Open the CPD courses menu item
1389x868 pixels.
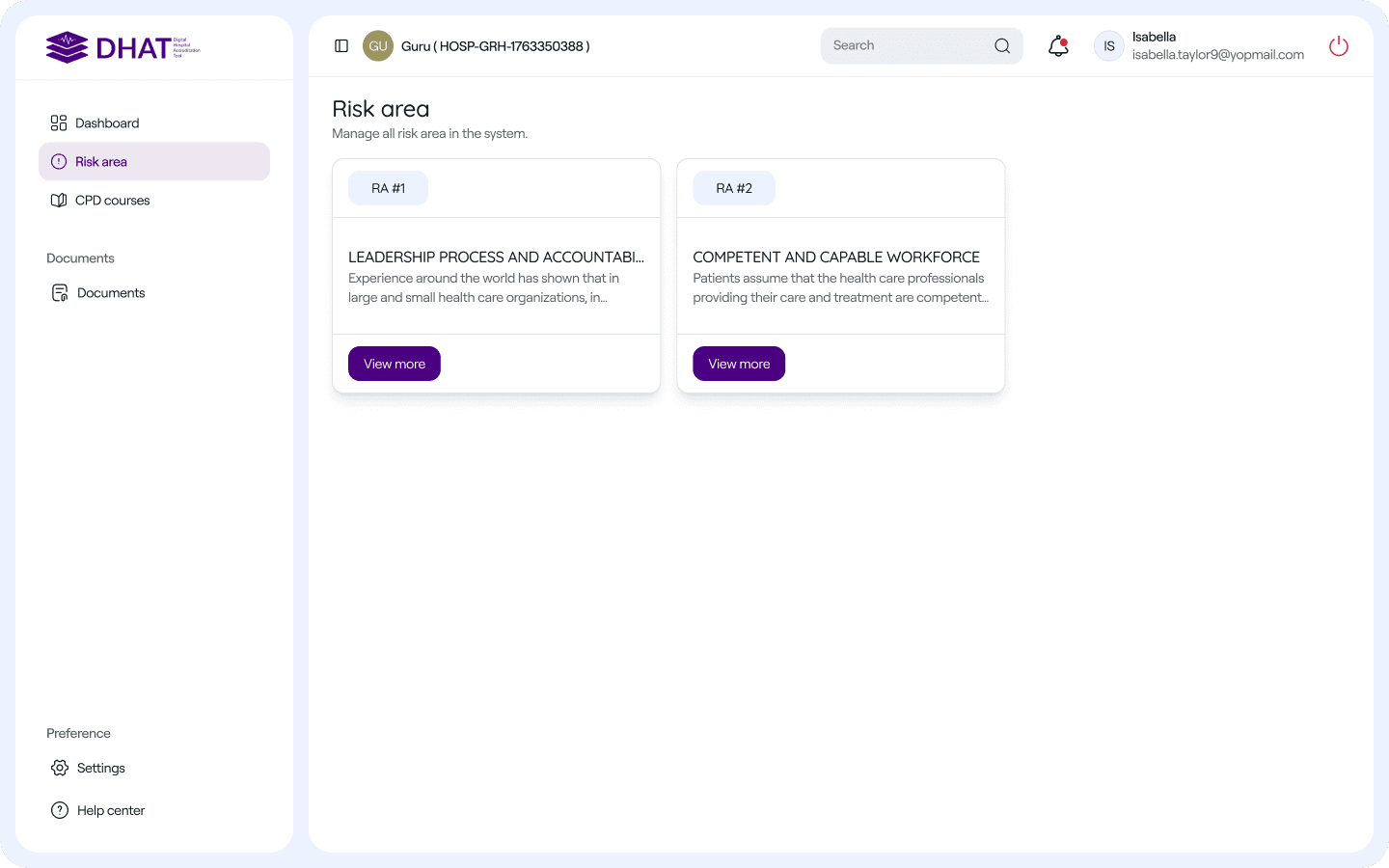pos(113,201)
